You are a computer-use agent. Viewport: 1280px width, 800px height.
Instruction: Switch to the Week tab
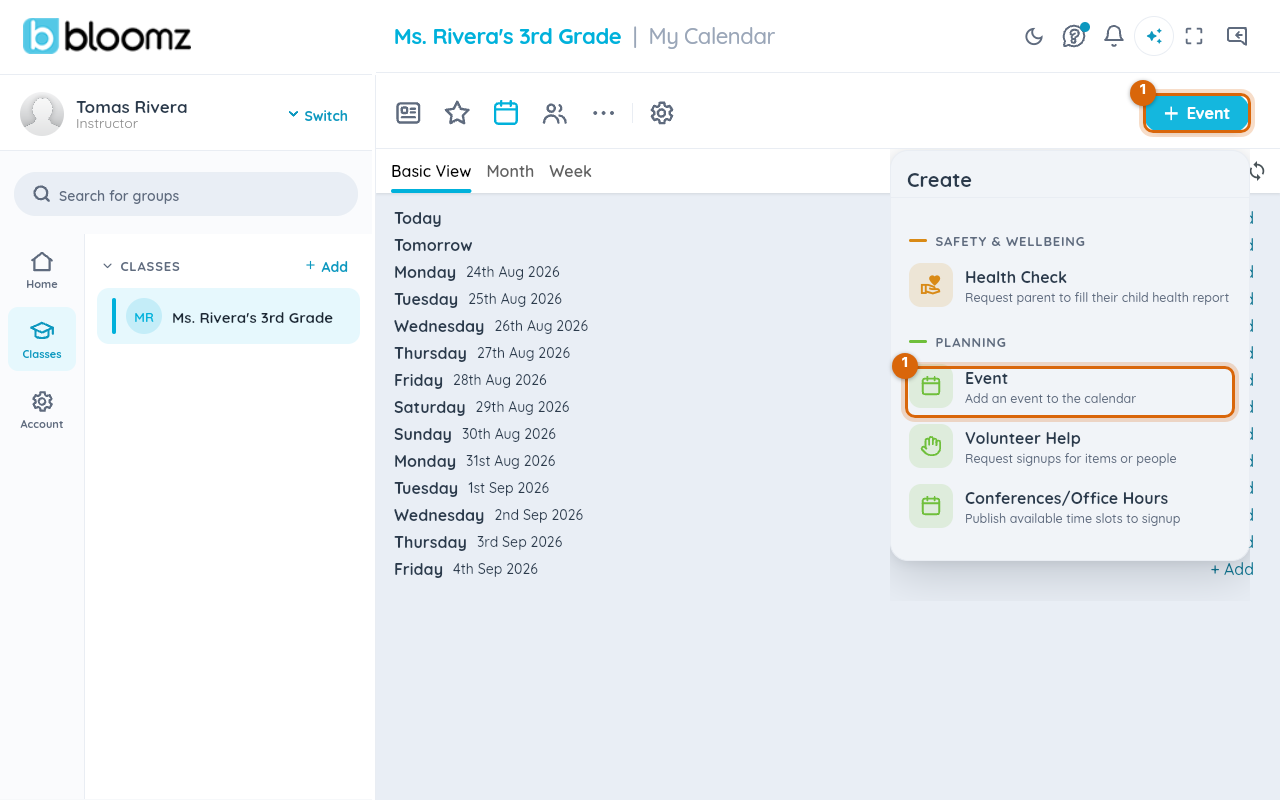tap(570, 171)
